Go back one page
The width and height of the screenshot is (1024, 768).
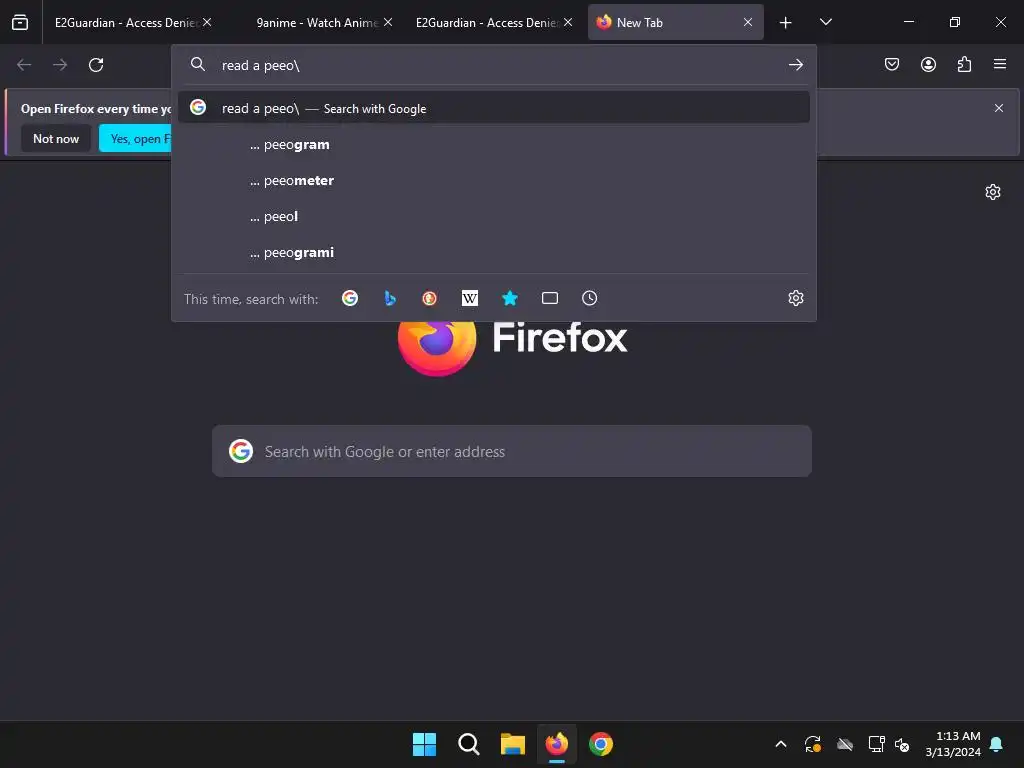[24, 65]
